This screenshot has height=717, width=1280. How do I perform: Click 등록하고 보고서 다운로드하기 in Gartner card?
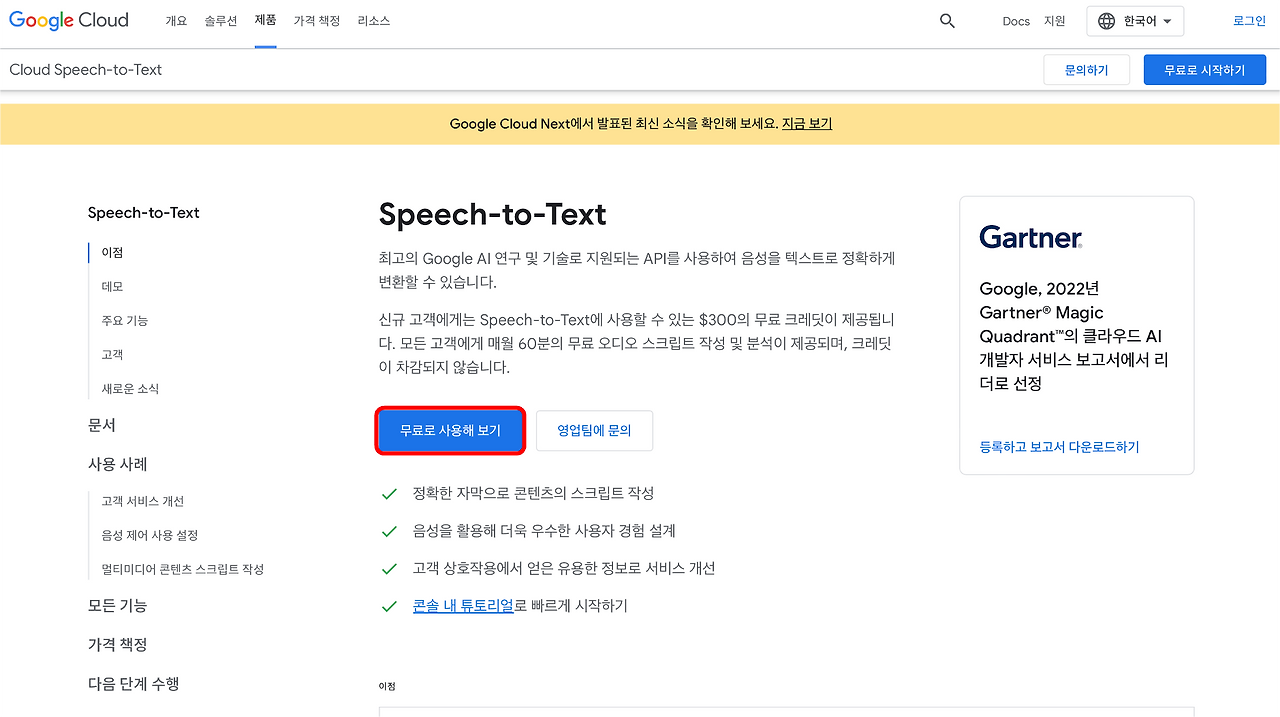[x=1059, y=447]
